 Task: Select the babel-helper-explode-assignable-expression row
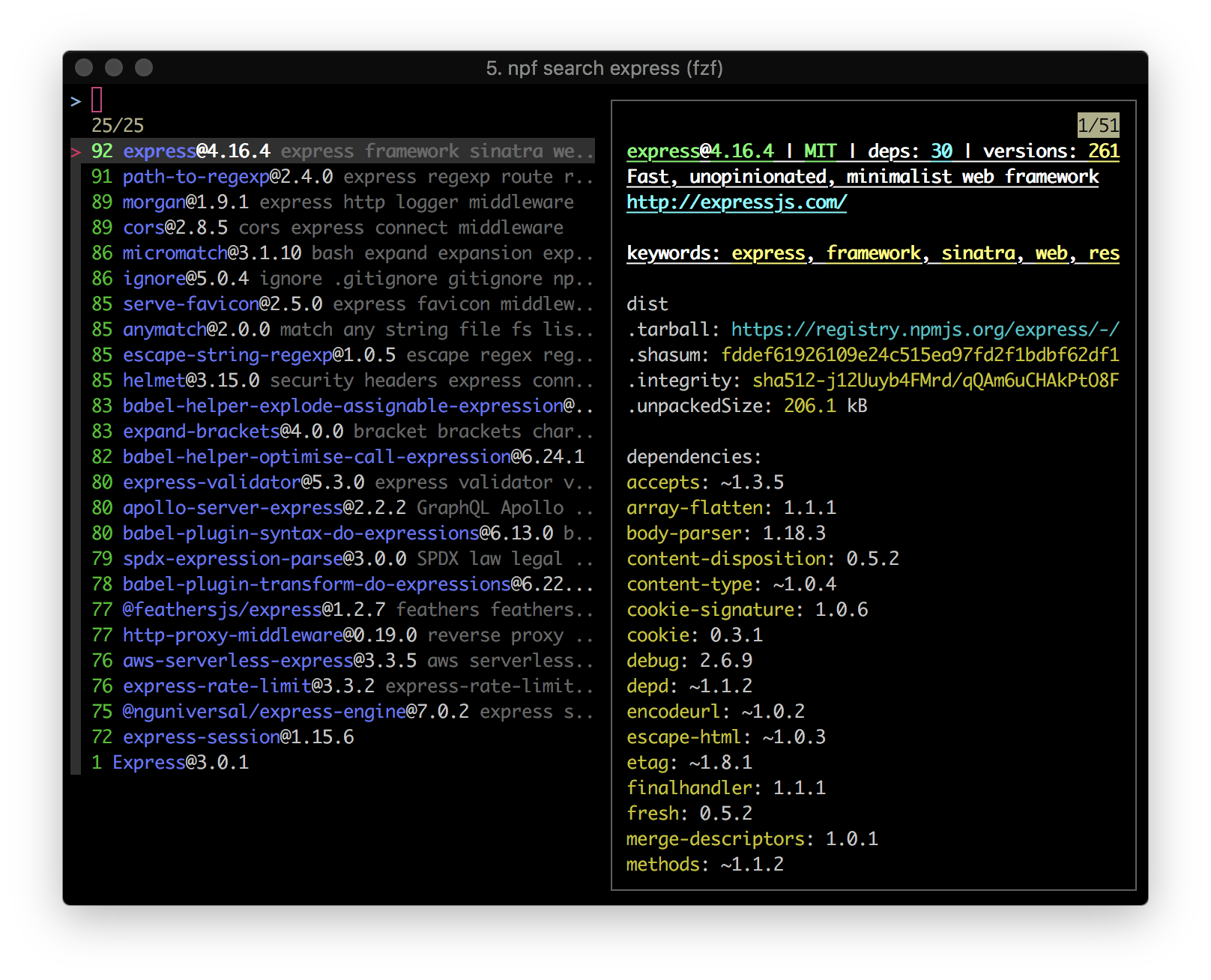pos(333,405)
